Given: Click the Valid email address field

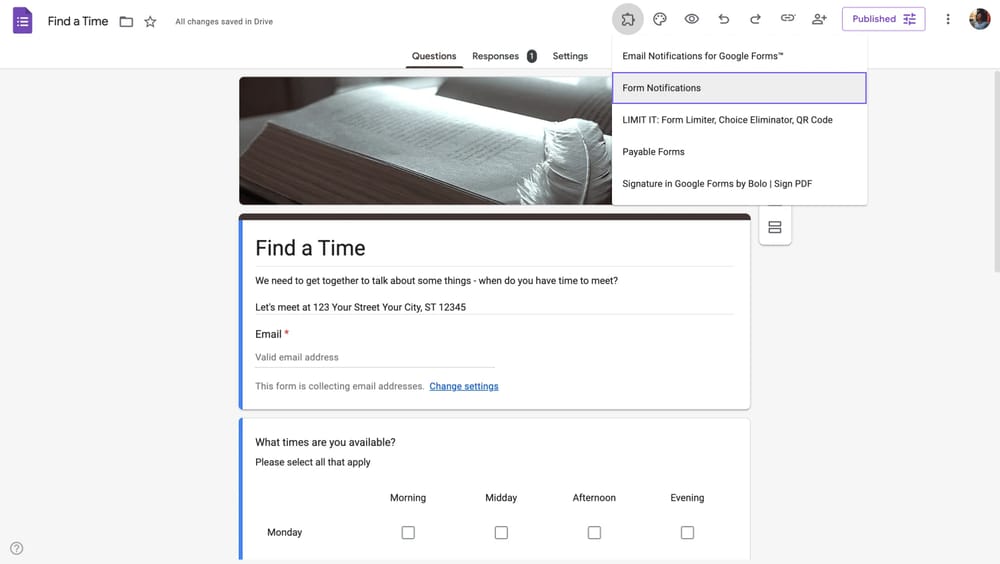Looking at the screenshot, I should (x=374, y=357).
